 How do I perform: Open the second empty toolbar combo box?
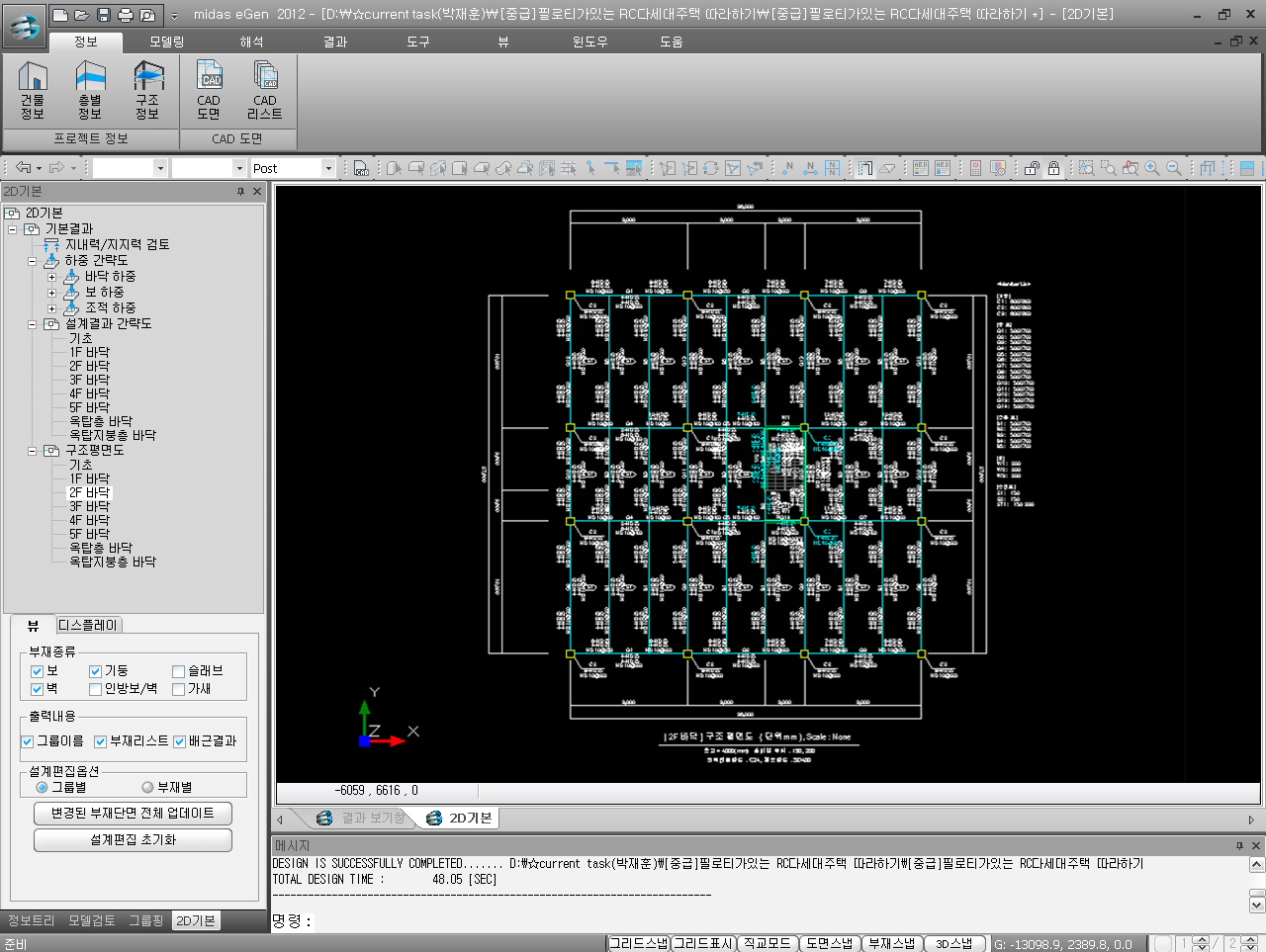237,168
